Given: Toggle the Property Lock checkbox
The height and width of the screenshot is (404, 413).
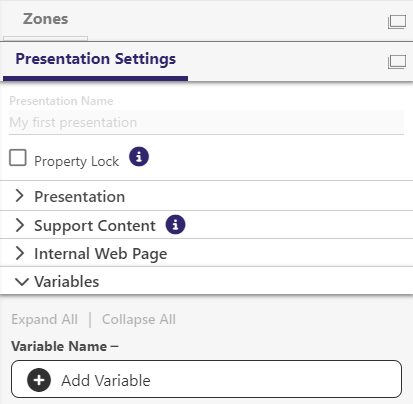Looking at the screenshot, I should pos(18,157).
